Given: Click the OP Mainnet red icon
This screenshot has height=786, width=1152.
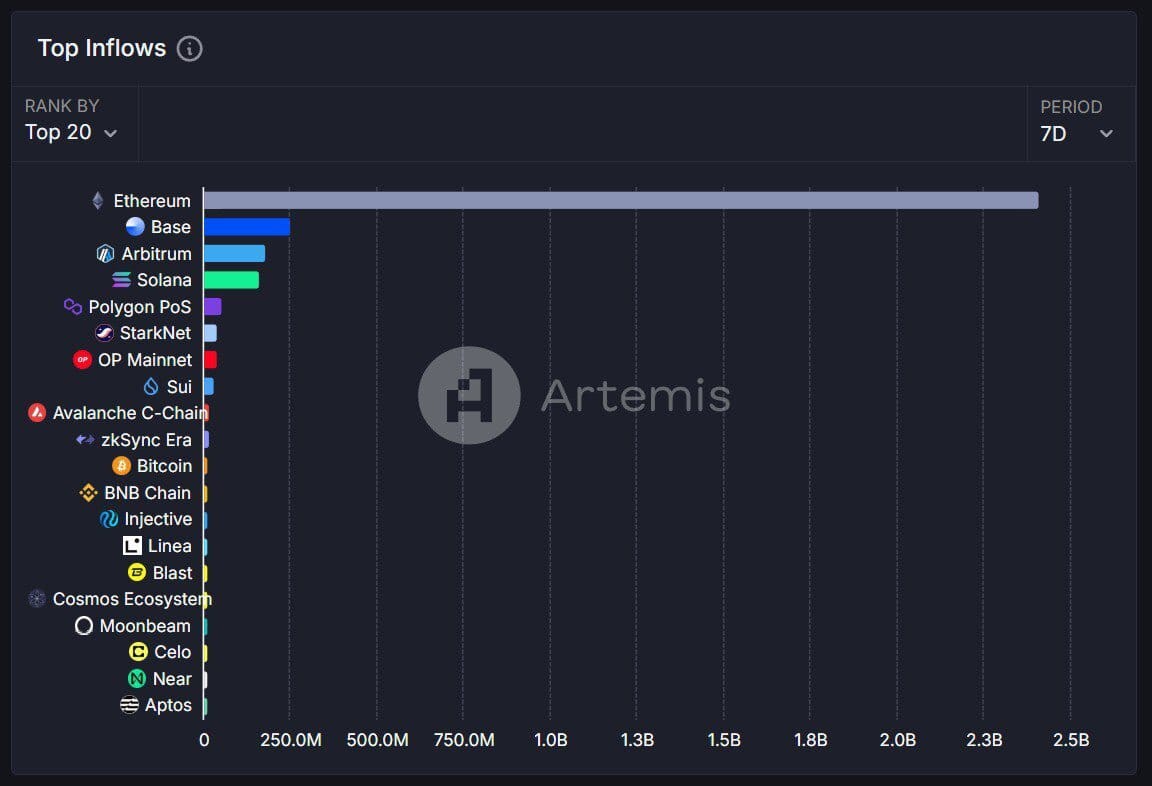Looking at the screenshot, I should 82,360.
